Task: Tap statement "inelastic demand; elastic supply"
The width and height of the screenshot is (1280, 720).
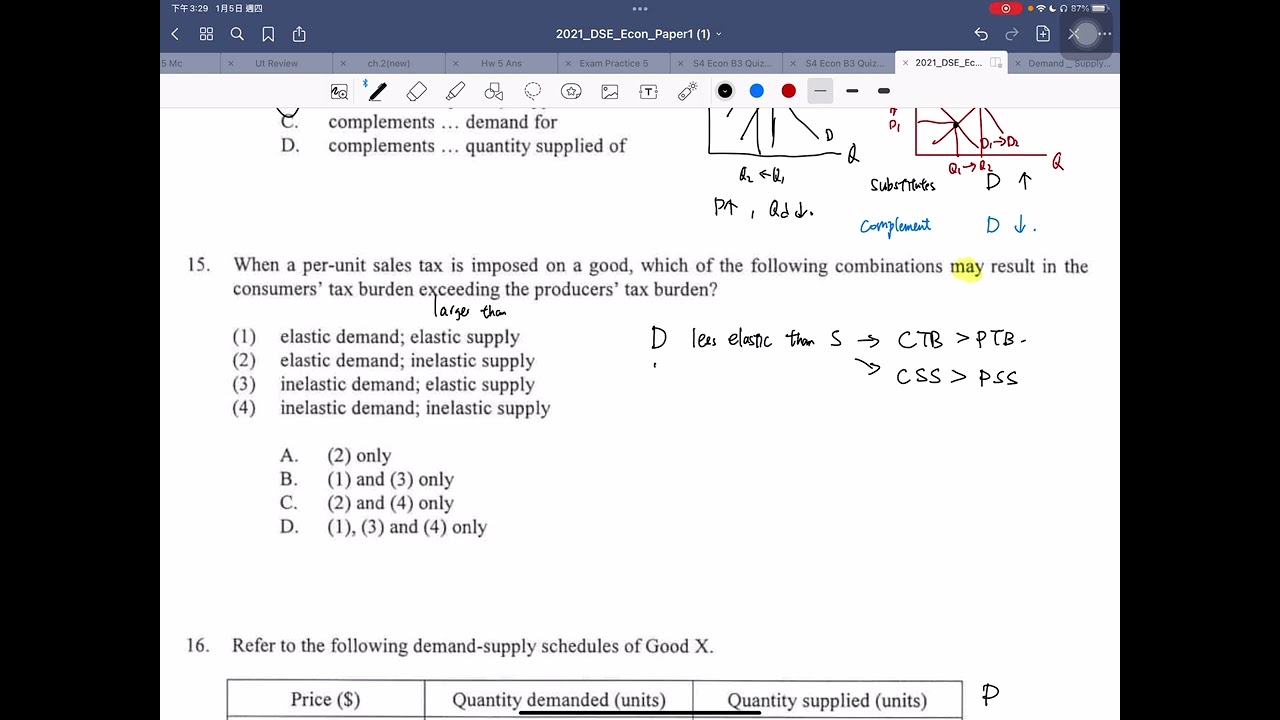Action: click(x=407, y=385)
